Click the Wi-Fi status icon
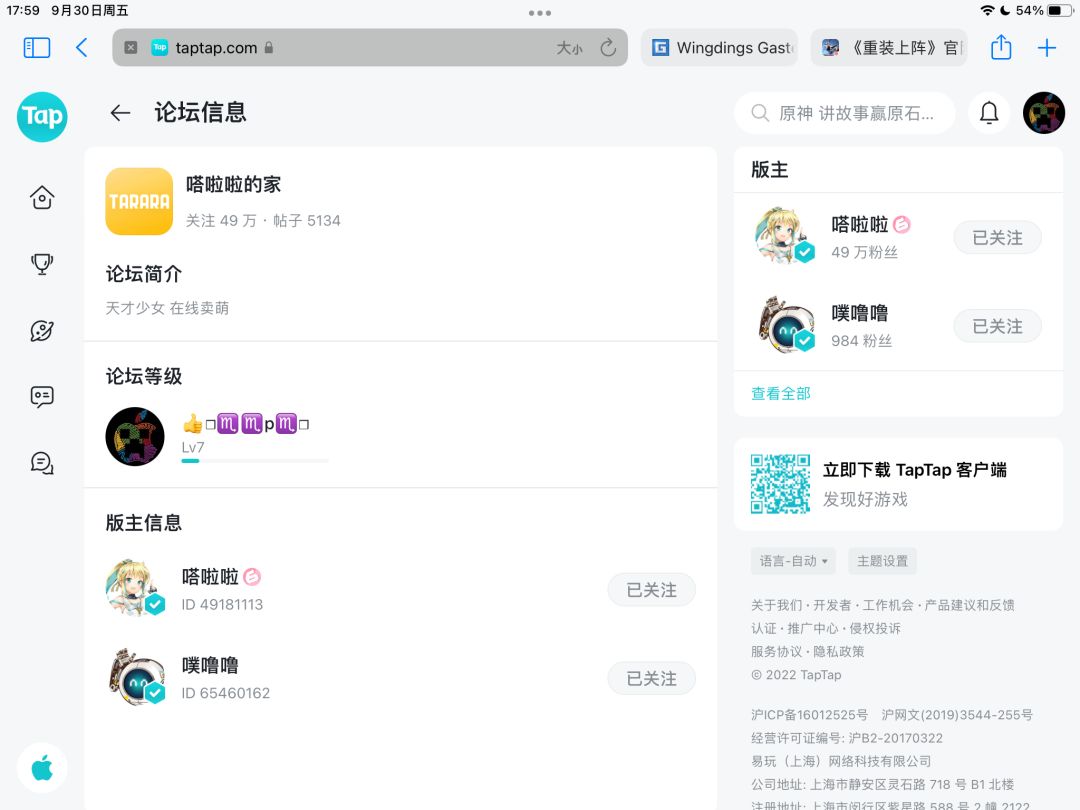Screen dimensions: 1080x810 click(x=987, y=10)
